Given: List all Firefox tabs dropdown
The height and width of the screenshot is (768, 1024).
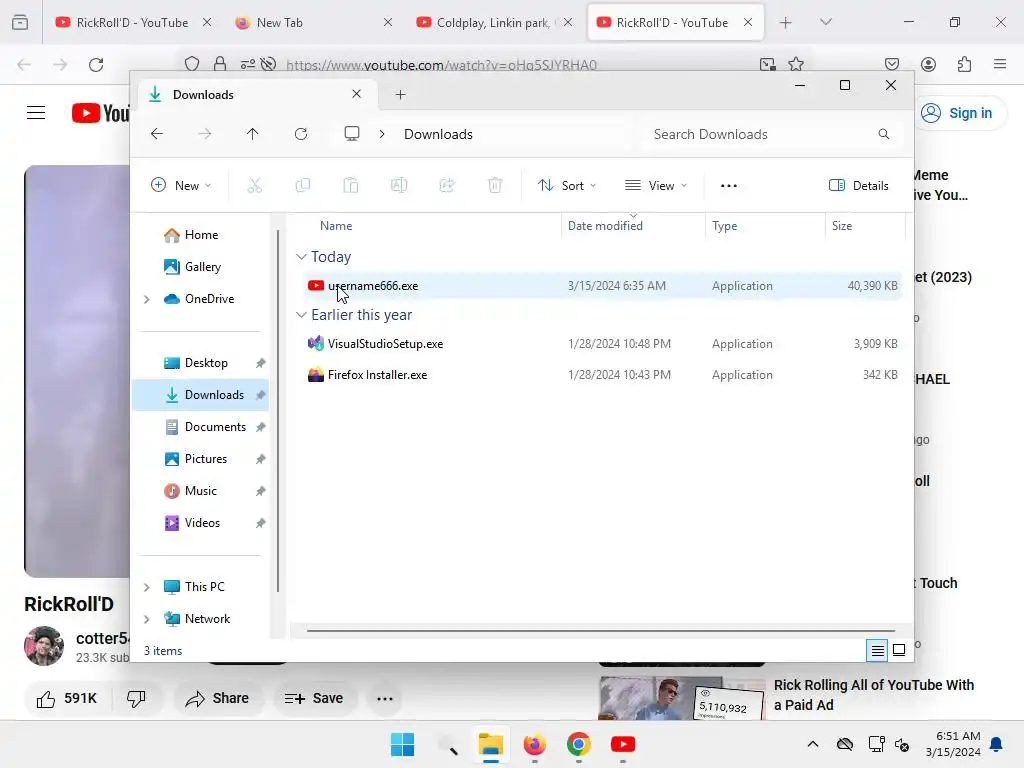Looking at the screenshot, I should click(x=826, y=22).
